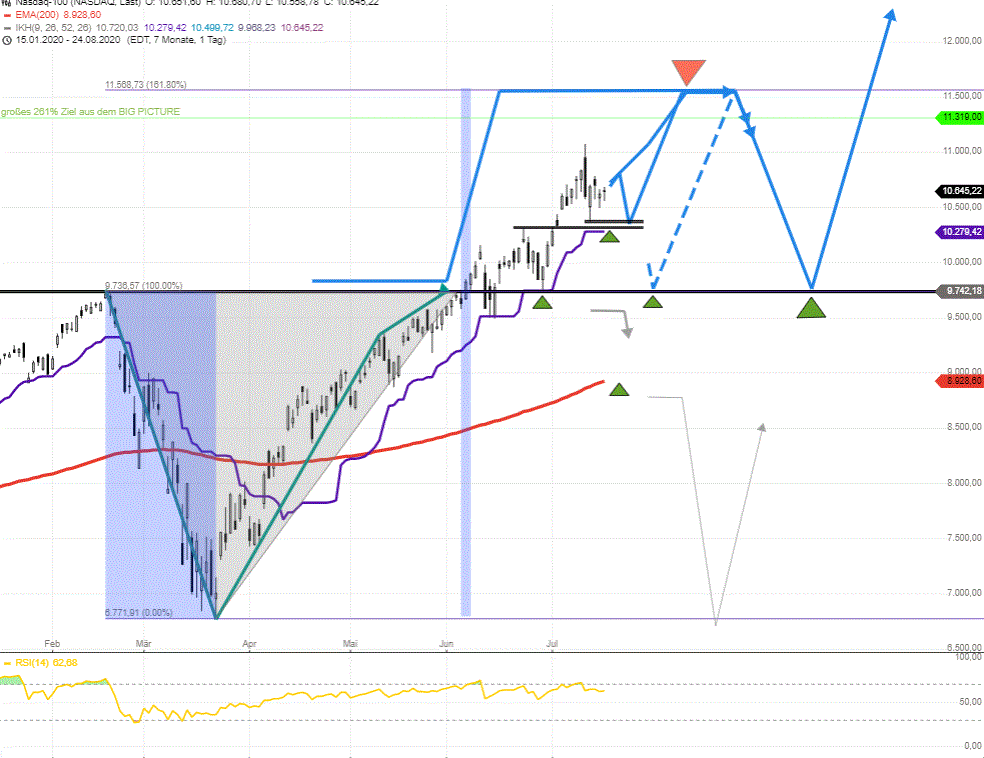Select the red downward triangle marker near 11.500
This screenshot has width=984, height=758.
[688, 72]
